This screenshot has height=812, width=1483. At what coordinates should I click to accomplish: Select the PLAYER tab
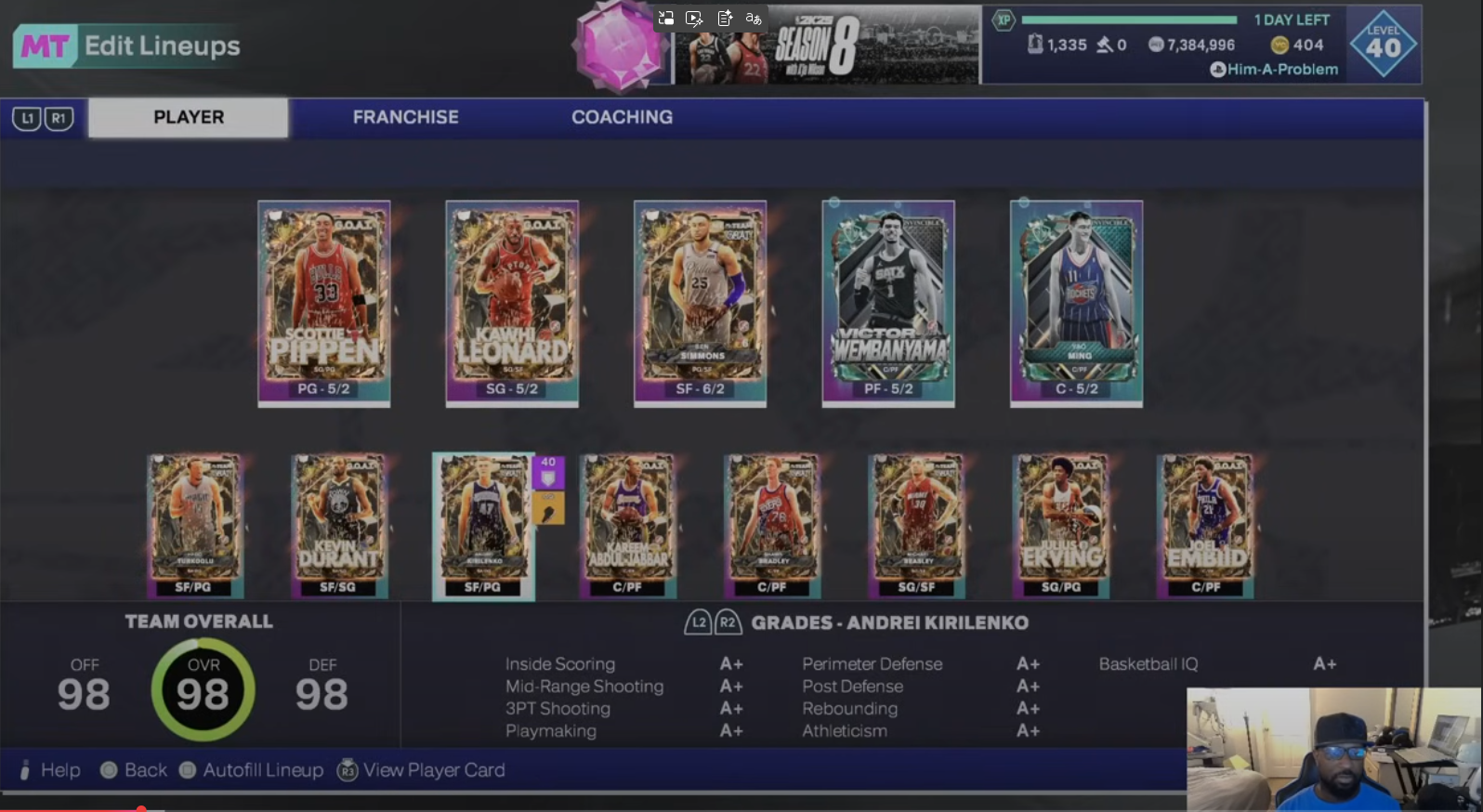pos(189,117)
